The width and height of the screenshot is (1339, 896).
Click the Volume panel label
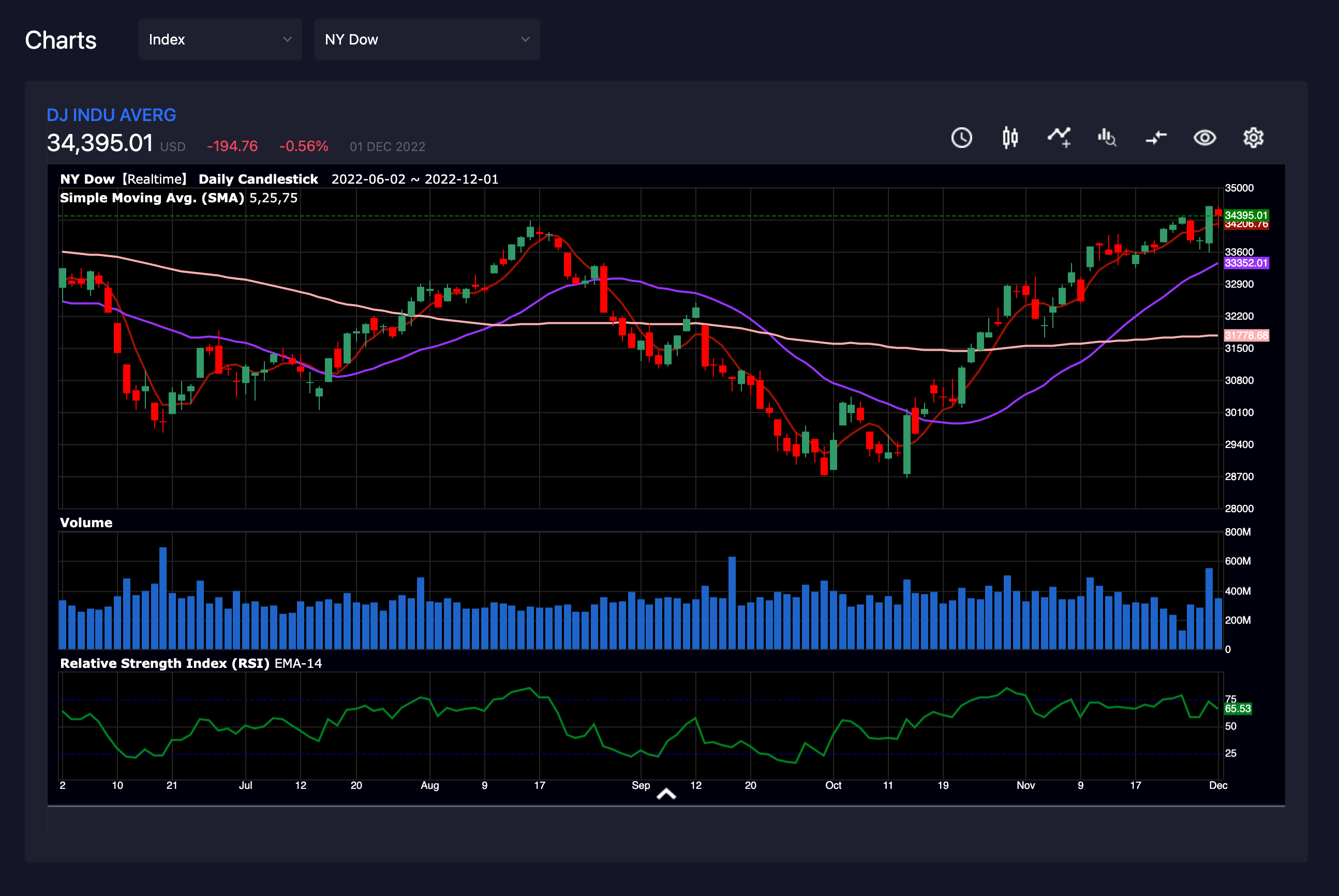point(86,522)
